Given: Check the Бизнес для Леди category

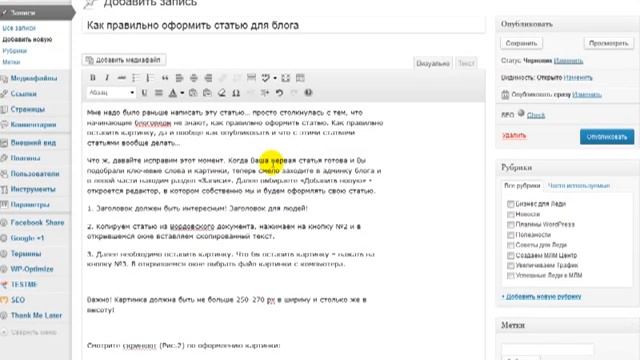Looking at the screenshot, I should (510, 204).
